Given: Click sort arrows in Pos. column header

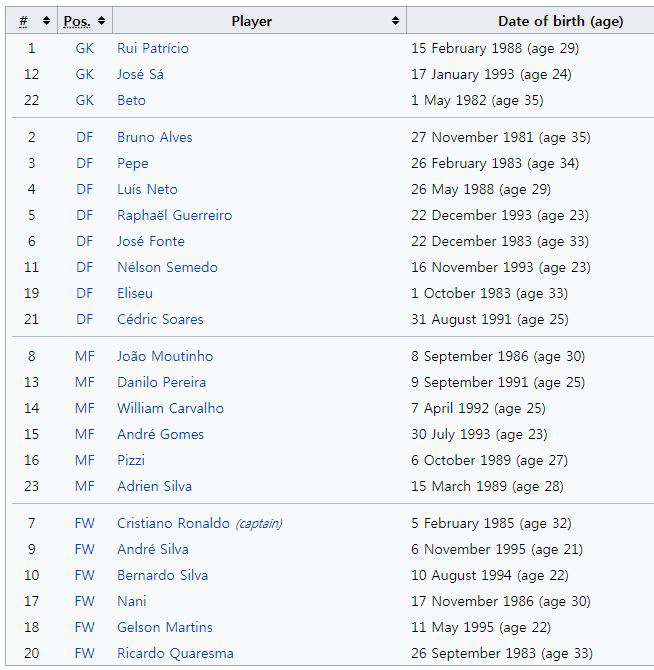Looking at the screenshot, I should (102, 20).
